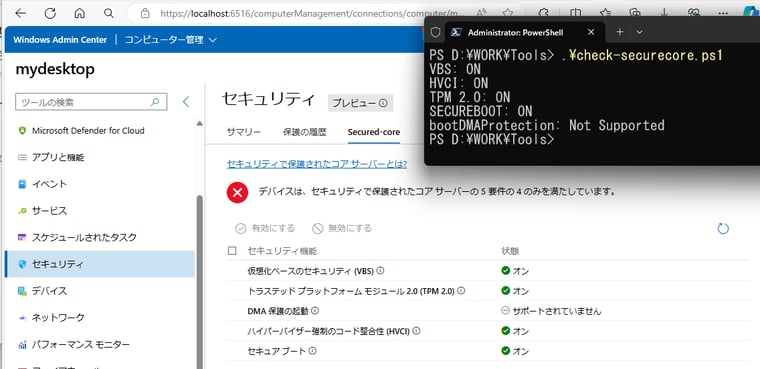Click Windows Admin Center home title

pos(60,40)
